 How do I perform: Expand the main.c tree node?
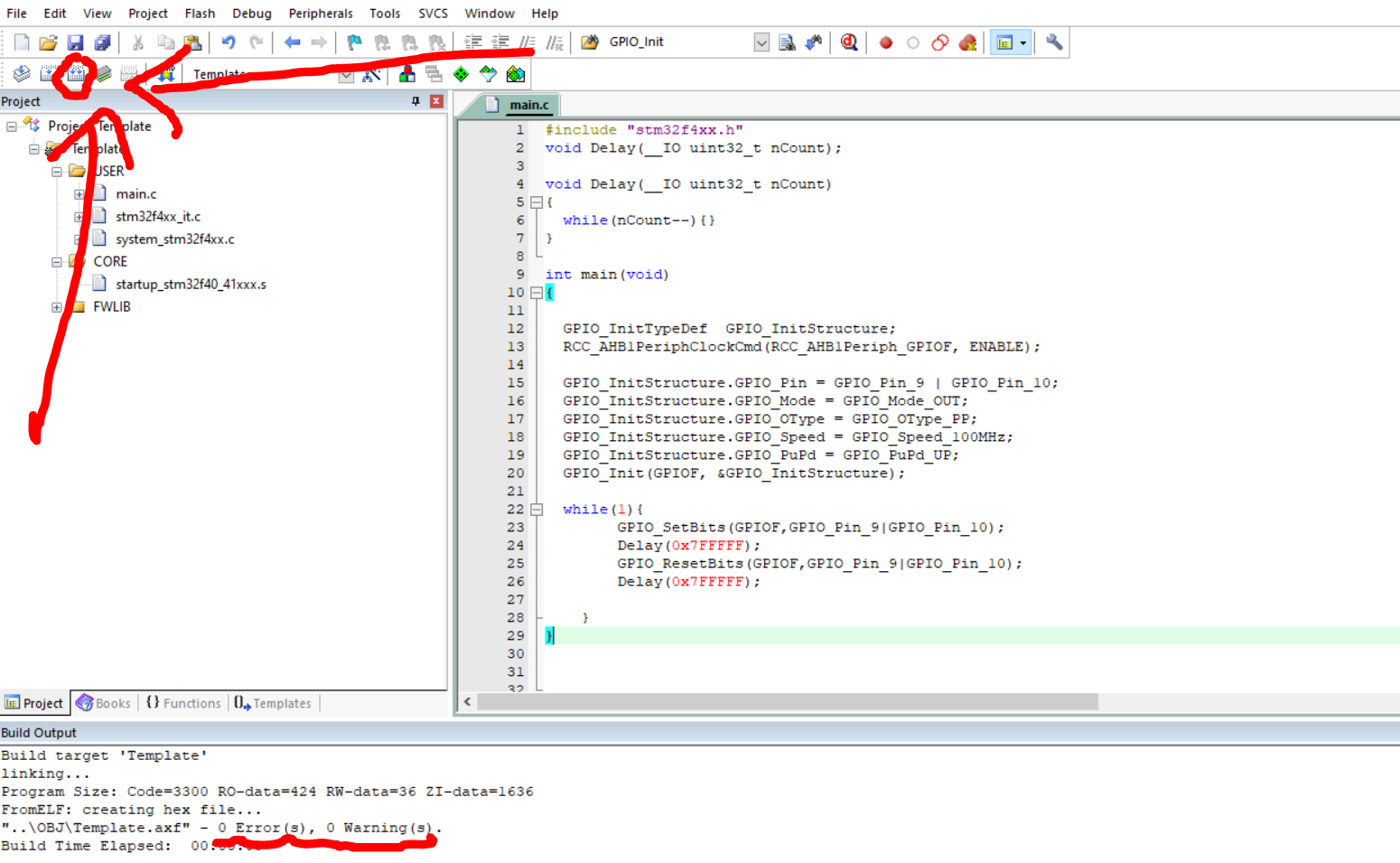pyautogui.click(x=79, y=194)
